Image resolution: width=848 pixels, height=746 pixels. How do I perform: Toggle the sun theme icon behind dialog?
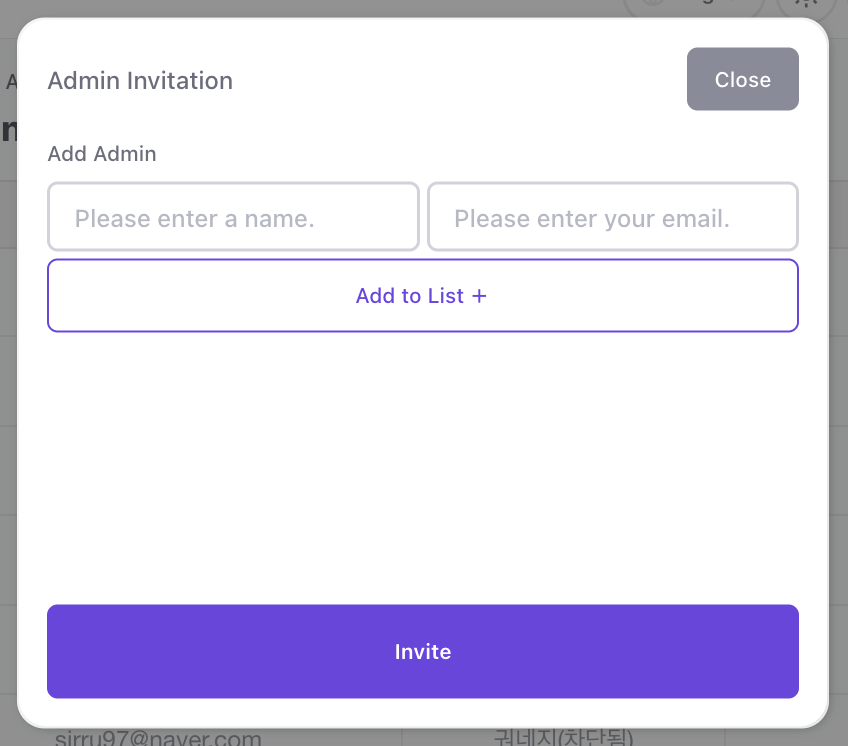pos(803,5)
